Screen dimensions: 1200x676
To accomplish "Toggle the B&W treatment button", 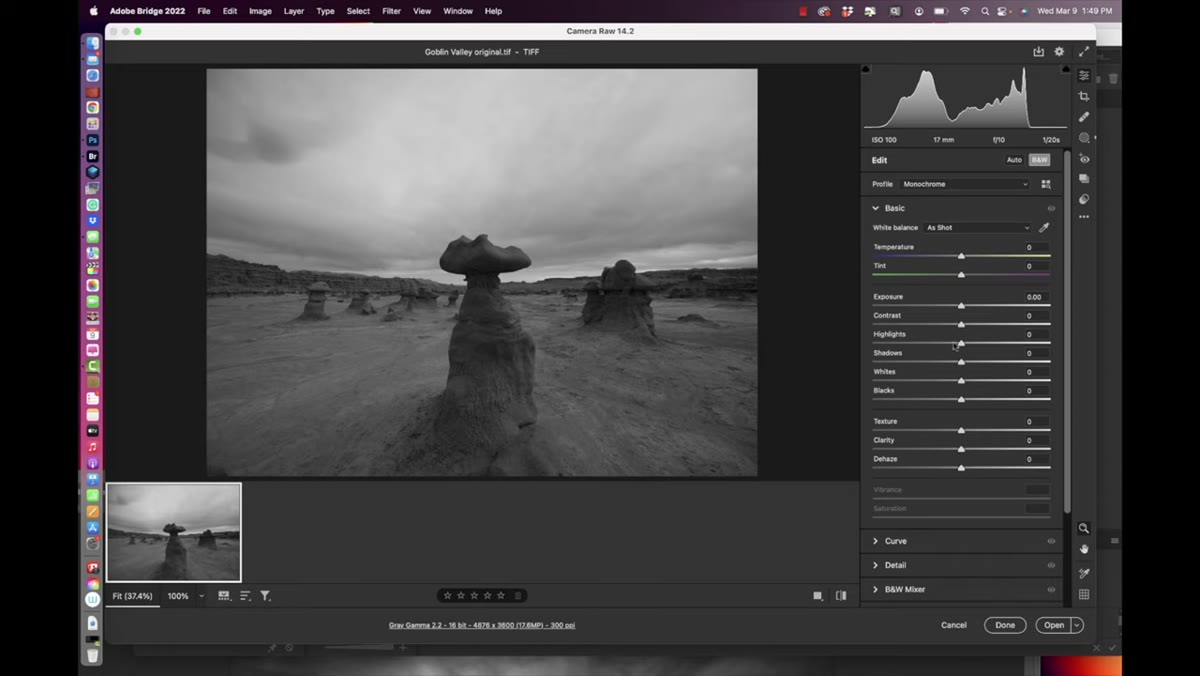I will click(1040, 160).
